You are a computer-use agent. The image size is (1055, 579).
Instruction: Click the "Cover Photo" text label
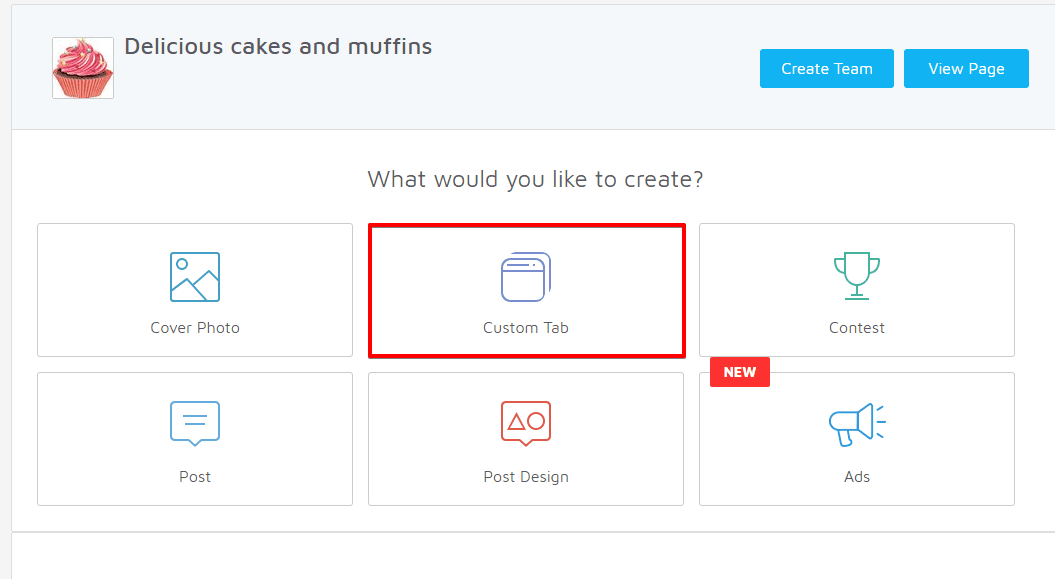click(195, 328)
